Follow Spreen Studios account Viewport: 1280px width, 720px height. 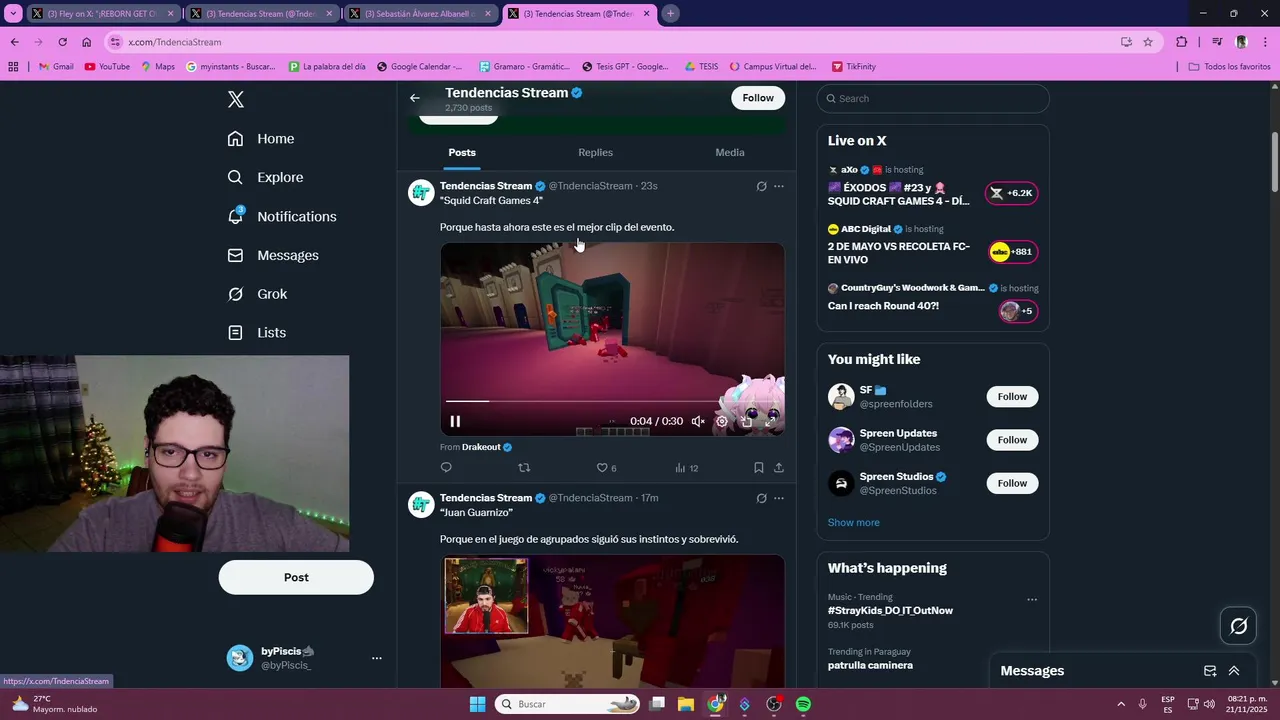point(1012,483)
